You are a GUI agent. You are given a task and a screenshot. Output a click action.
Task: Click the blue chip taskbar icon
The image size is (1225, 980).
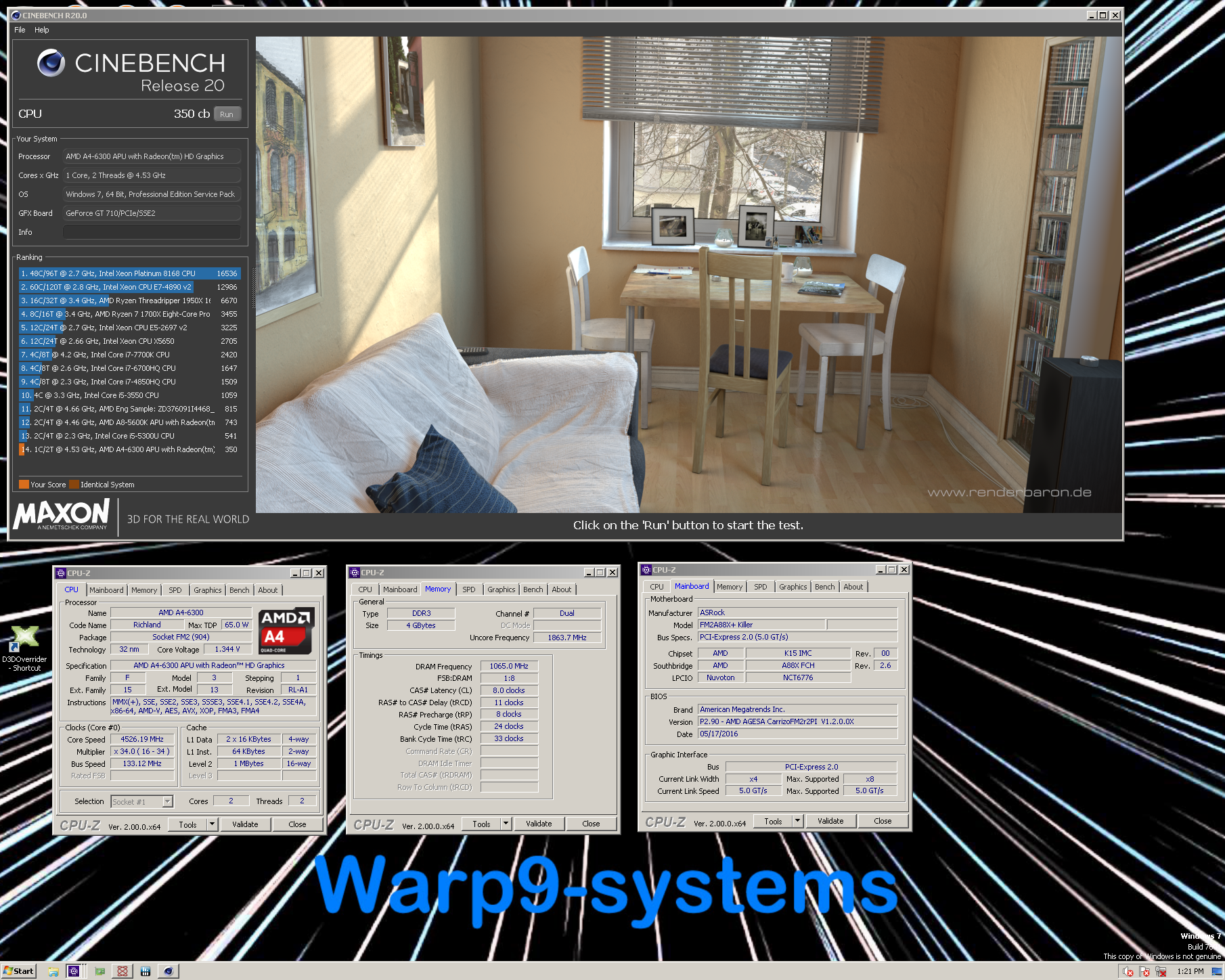(x=145, y=971)
